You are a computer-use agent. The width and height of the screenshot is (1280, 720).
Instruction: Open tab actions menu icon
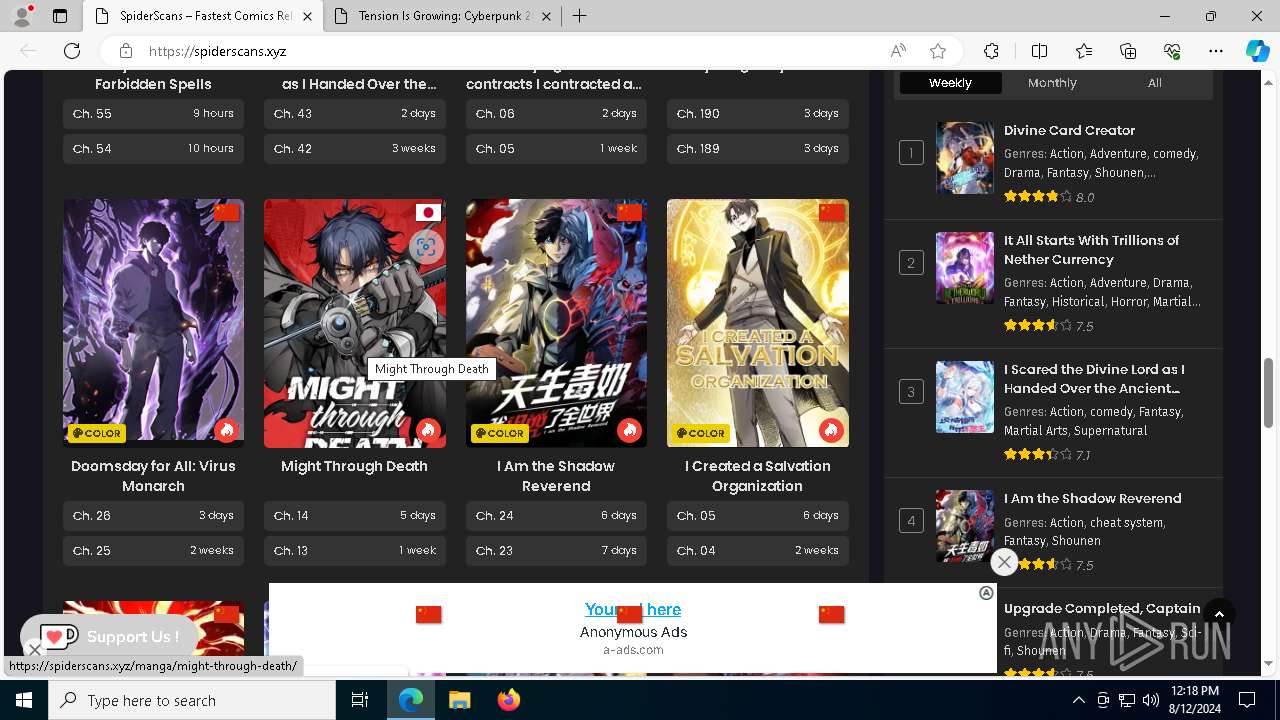pyautogui.click(x=60, y=16)
